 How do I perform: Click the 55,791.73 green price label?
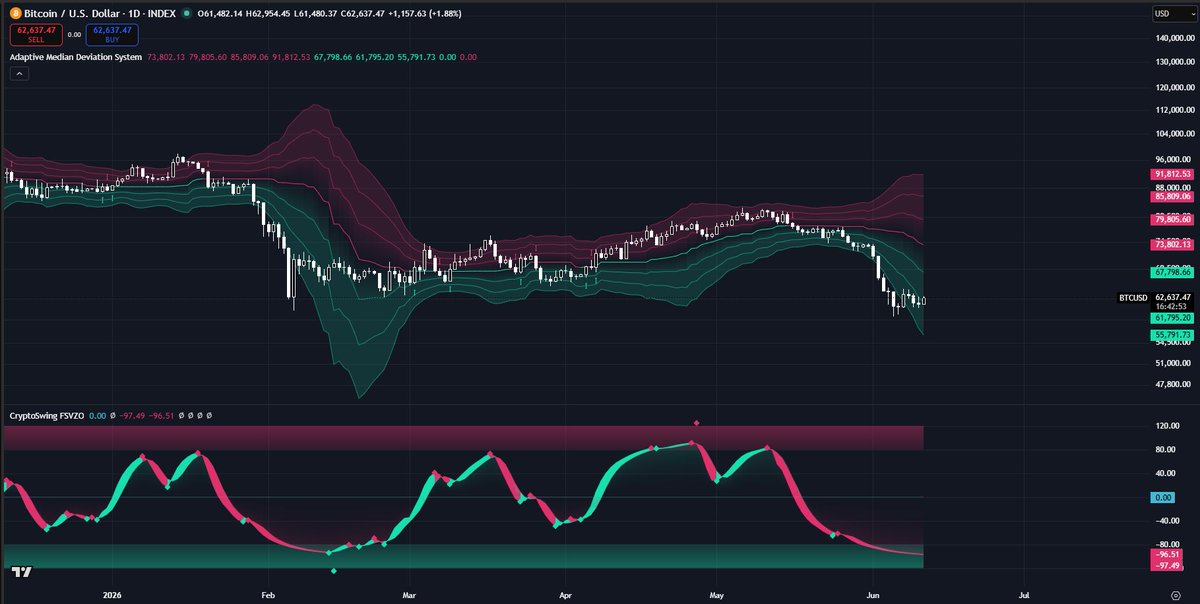[1172, 335]
